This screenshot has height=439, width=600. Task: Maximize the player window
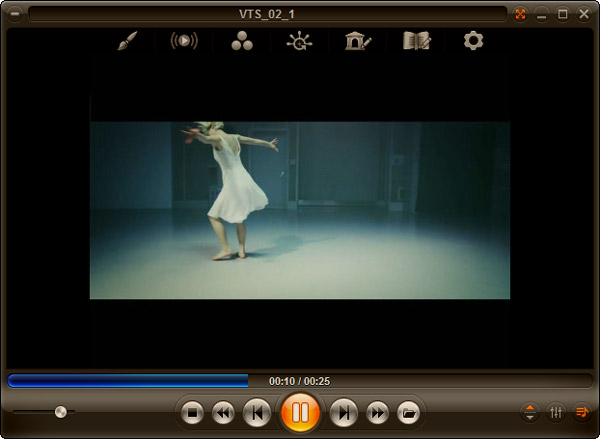(562, 15)
